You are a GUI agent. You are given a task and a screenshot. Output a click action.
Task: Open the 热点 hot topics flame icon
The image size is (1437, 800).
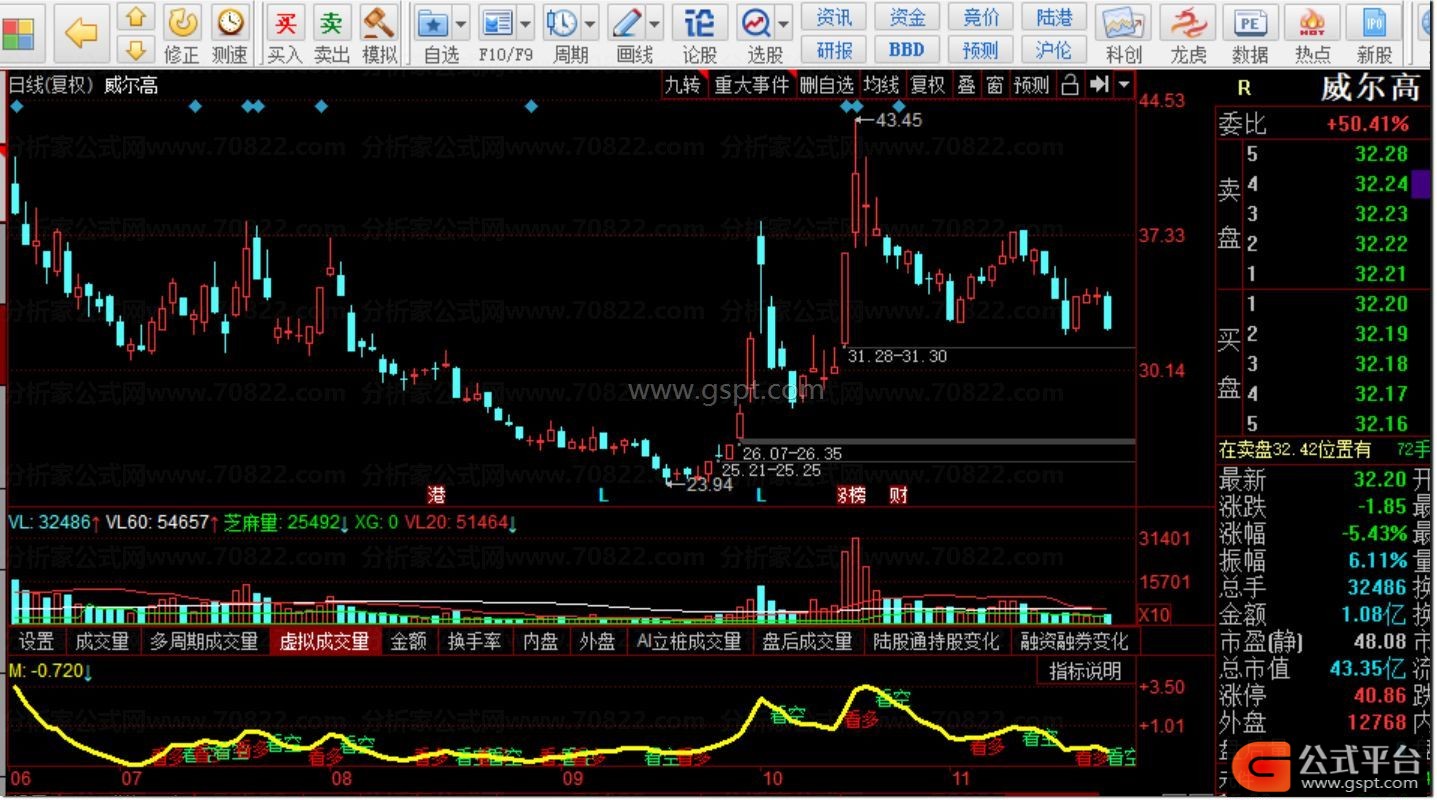point(1313,34)
